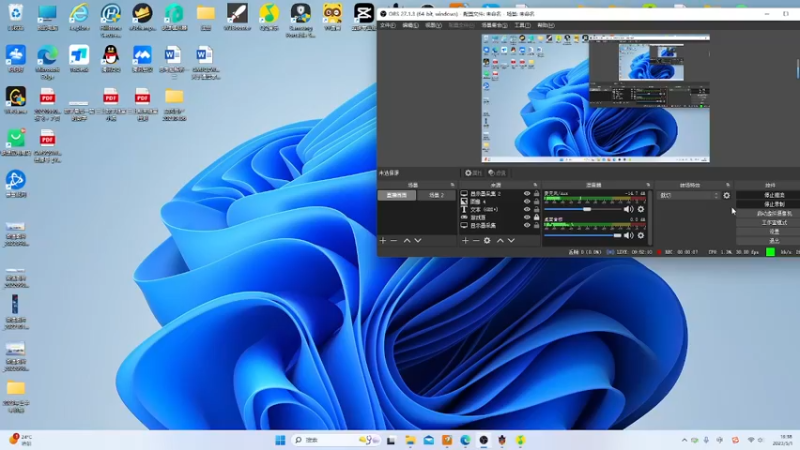The width and height of the screenshot is (800, 450).
Task: Open the CapCut icon on the desktop
Action: coord(364,16)
